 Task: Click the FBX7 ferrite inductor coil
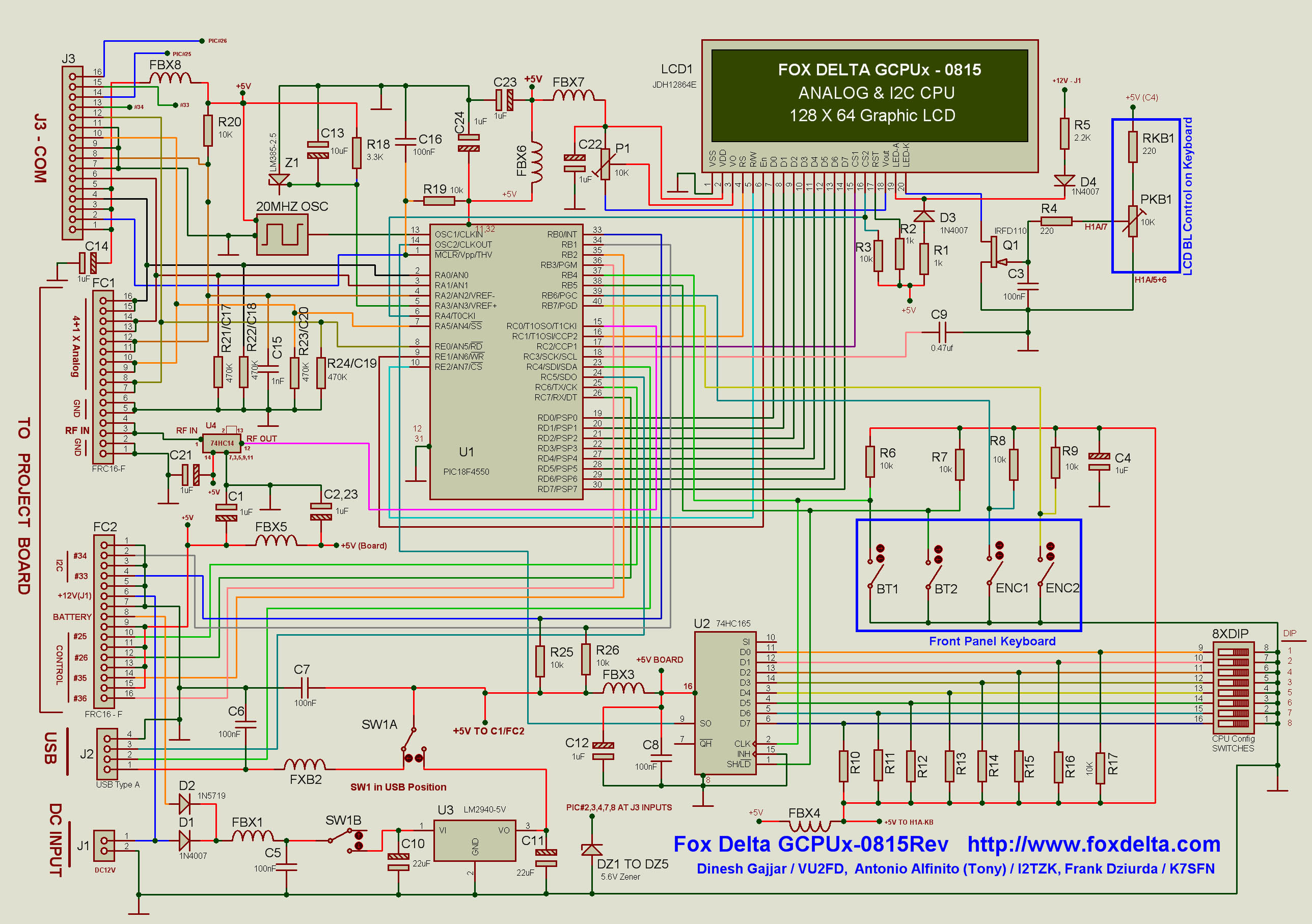click(573, 95)
